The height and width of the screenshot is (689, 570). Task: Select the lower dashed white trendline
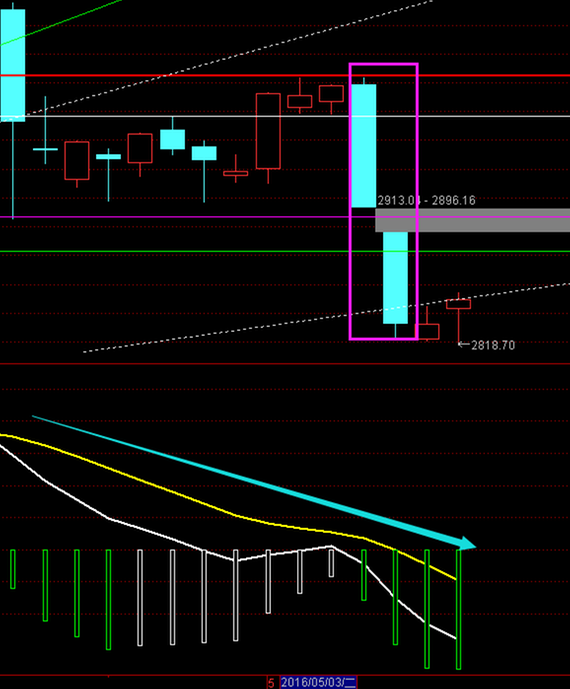tap(325, 318)
